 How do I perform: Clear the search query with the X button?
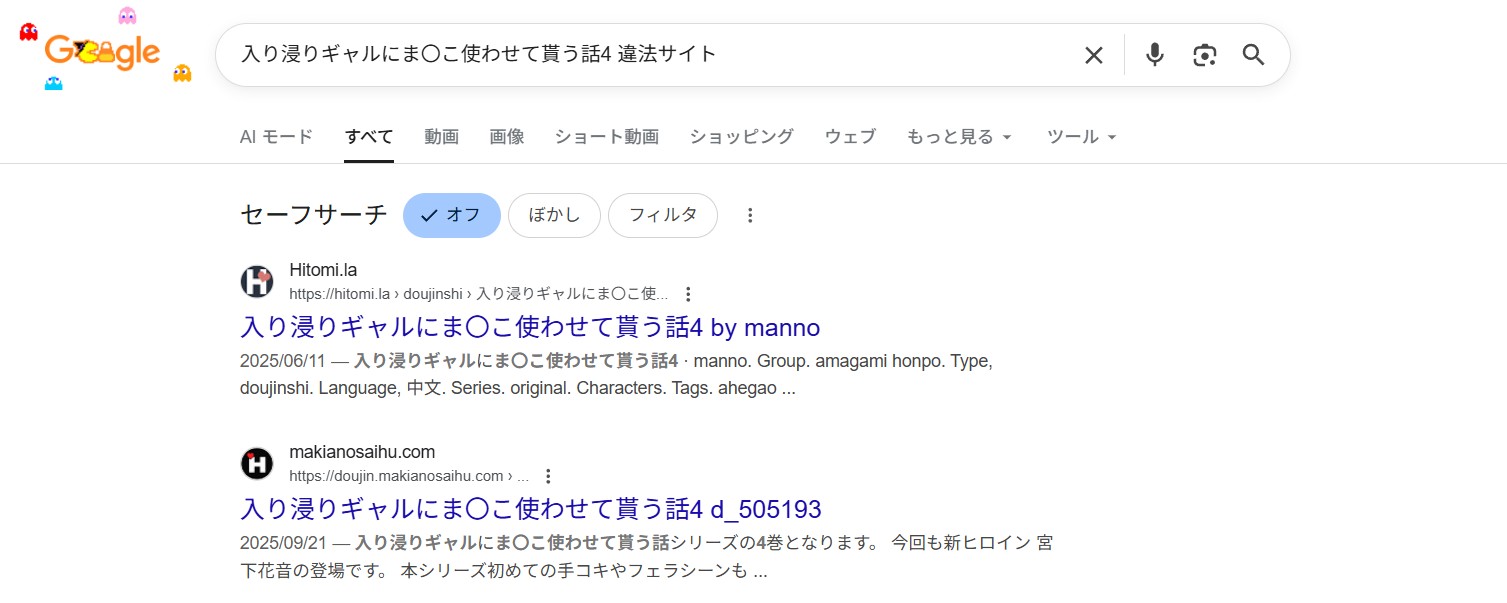pyautogui.click(x=1093, y=55)
